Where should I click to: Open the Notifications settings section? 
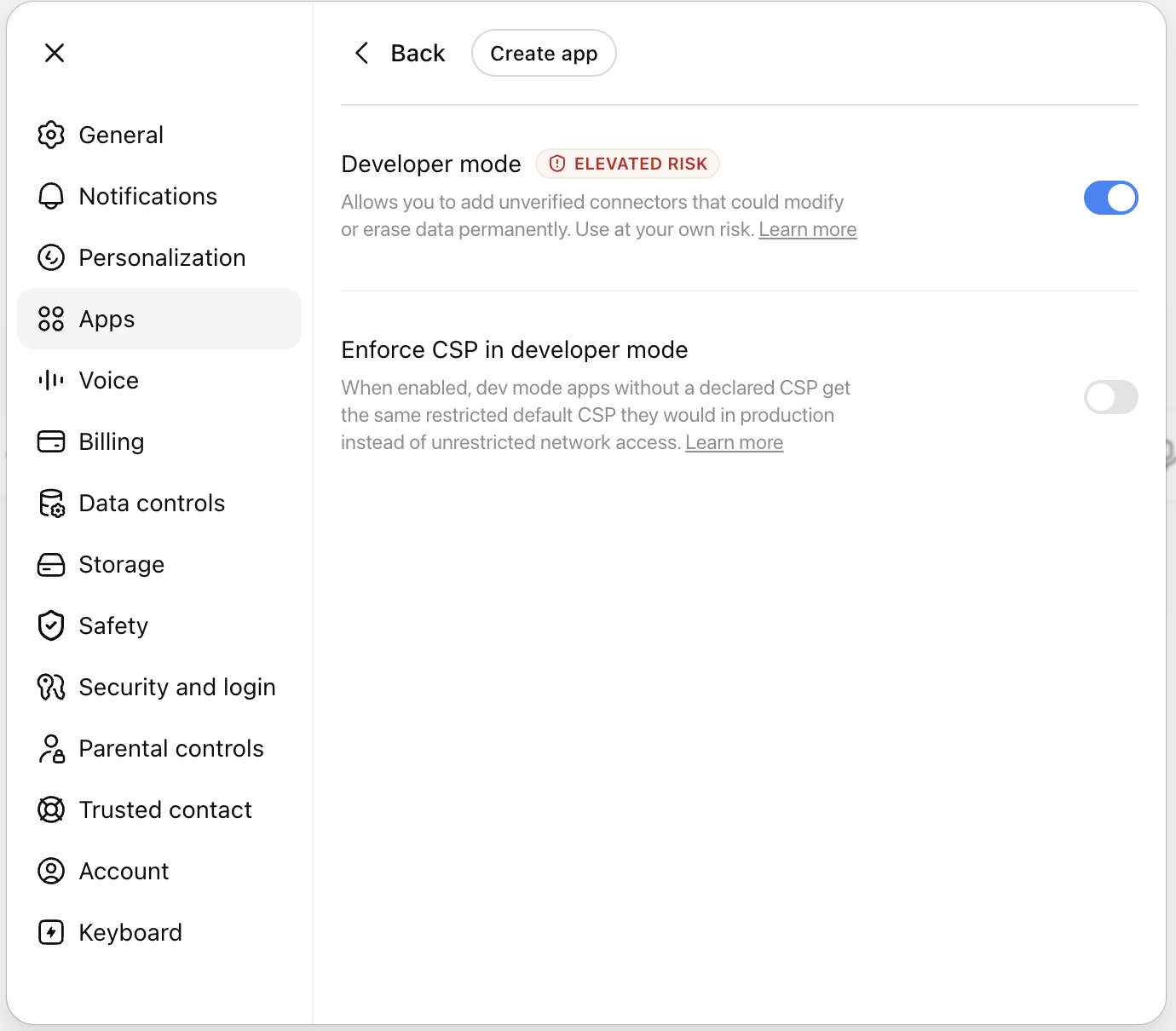159,196
